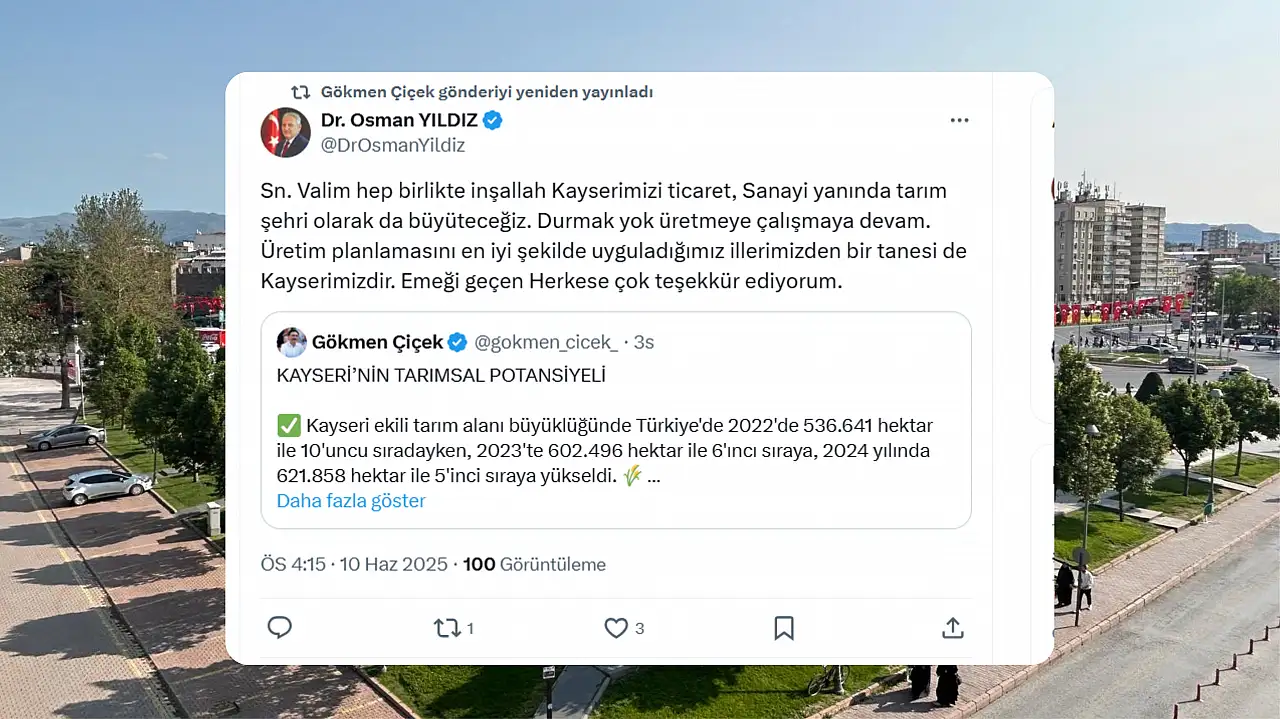Click the reply speech bubble icon
The width and height of the screenshot is (1280, 719).
pos(280,628)
